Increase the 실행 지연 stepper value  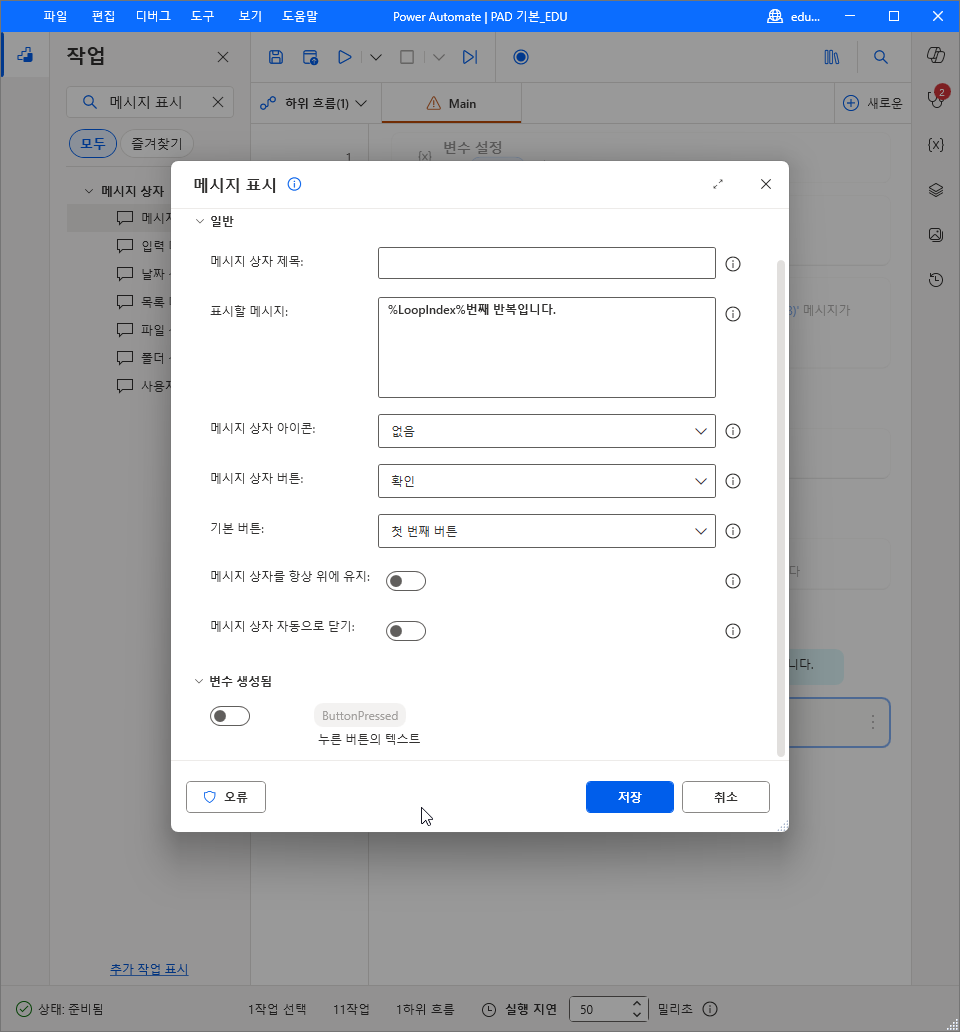click(636, 1004)
